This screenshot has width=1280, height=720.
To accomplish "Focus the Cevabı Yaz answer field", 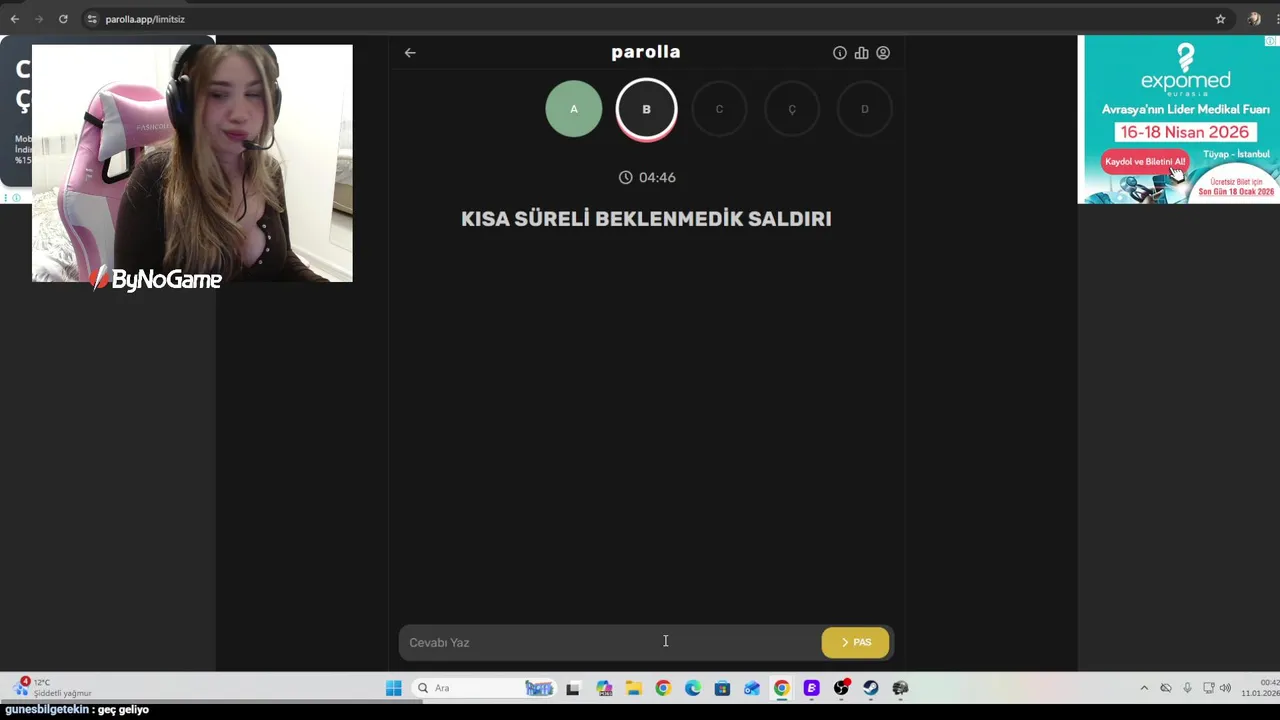I will tap(610, 642).
